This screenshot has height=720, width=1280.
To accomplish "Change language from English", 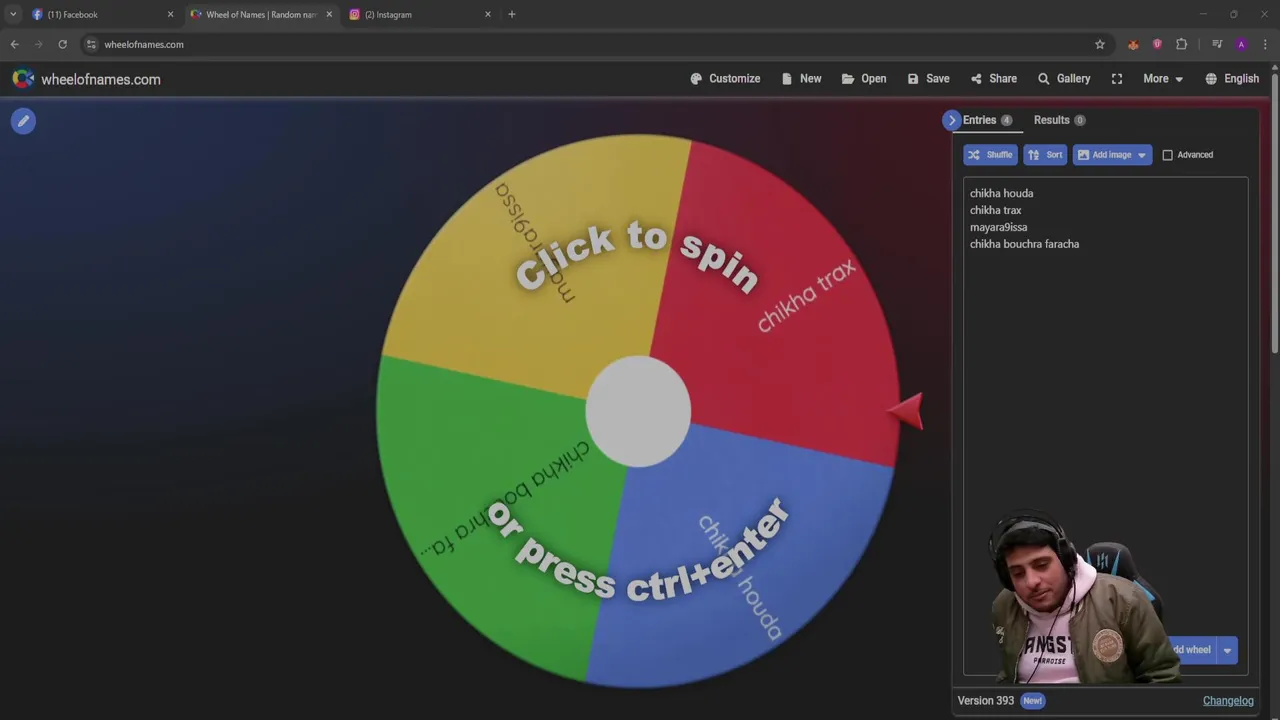I will click(1232, 79).
